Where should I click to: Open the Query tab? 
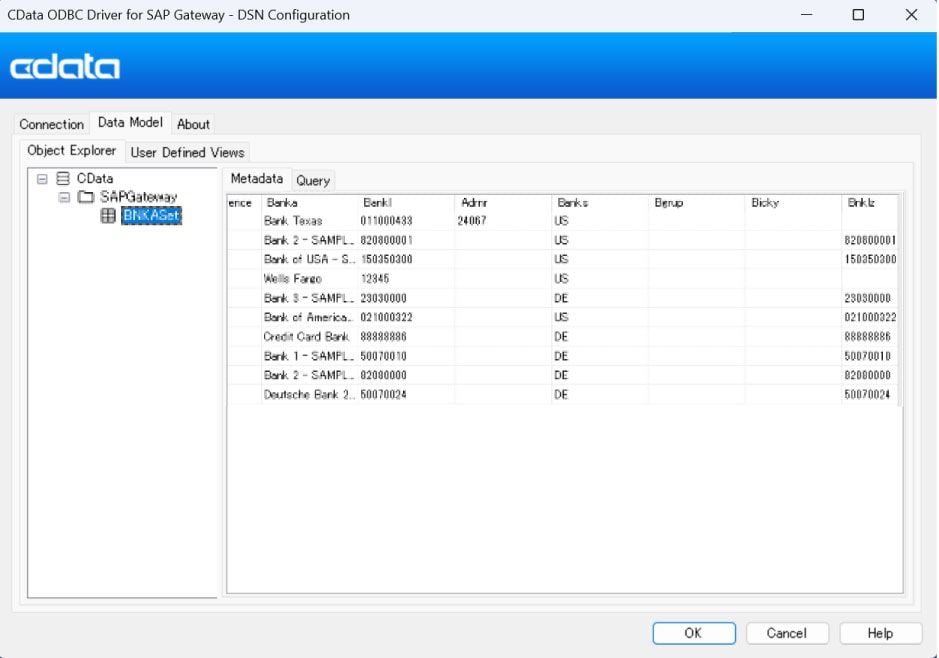coord(313,180)
